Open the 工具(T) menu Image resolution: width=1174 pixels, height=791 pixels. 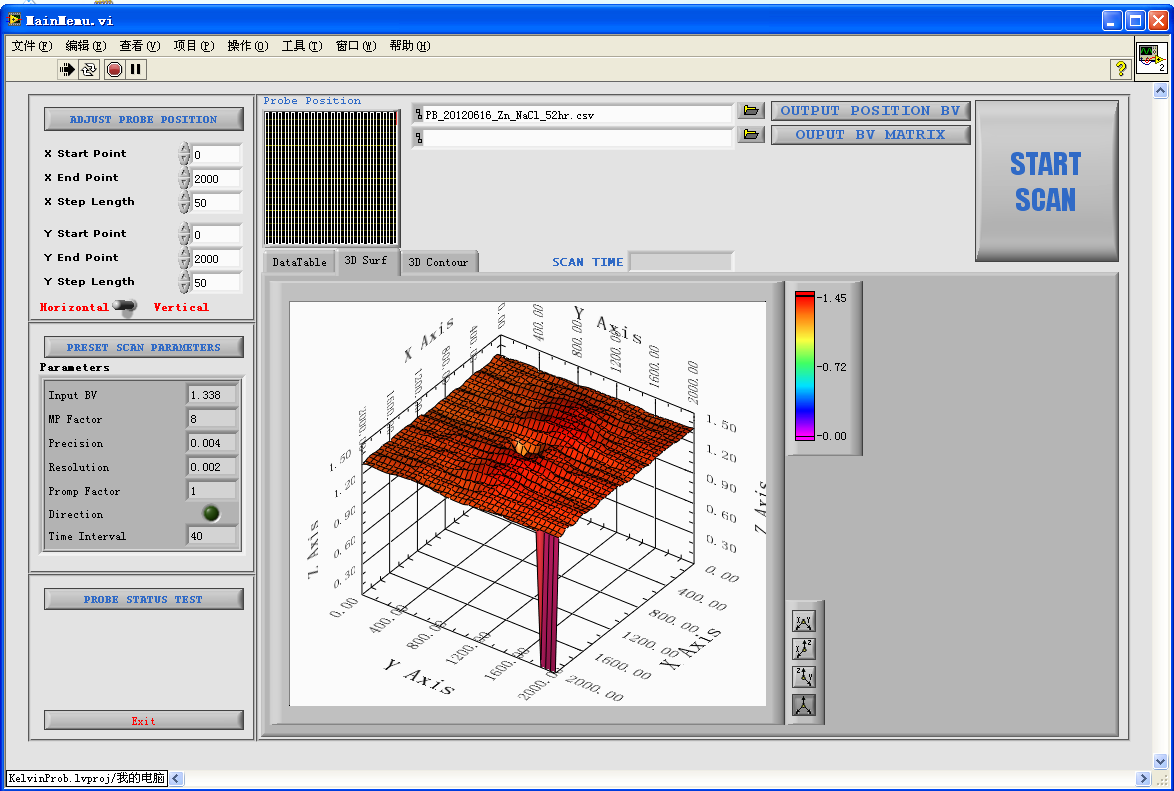point(302,46)
